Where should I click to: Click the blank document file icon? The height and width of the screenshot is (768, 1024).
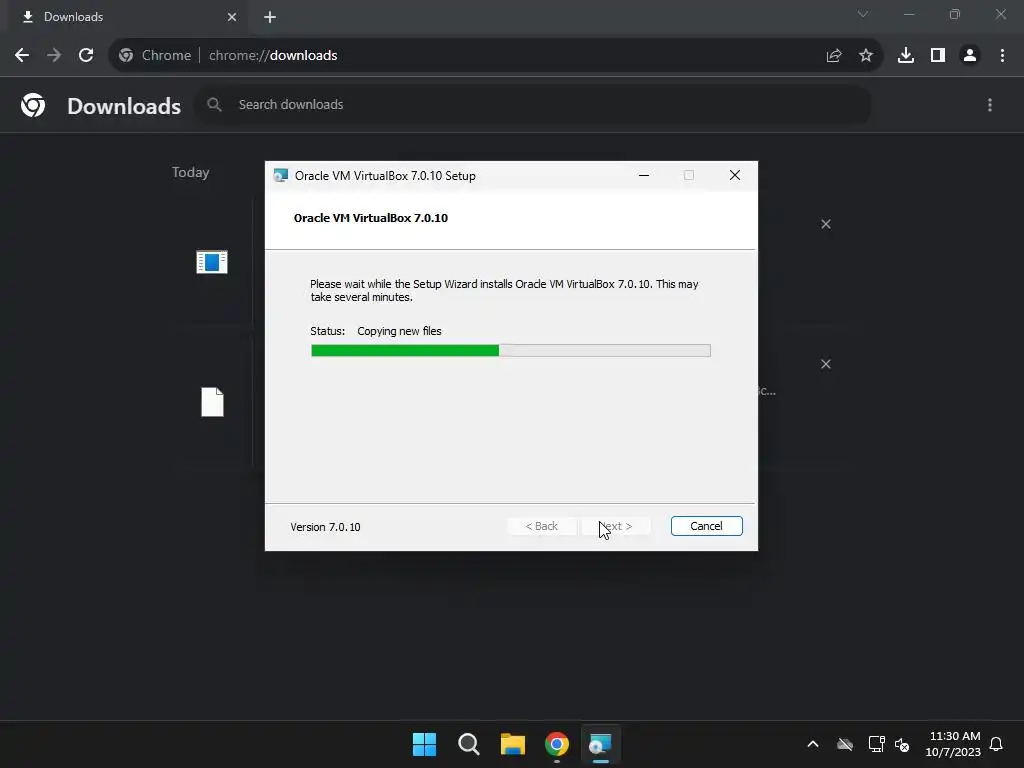[212, 402]
